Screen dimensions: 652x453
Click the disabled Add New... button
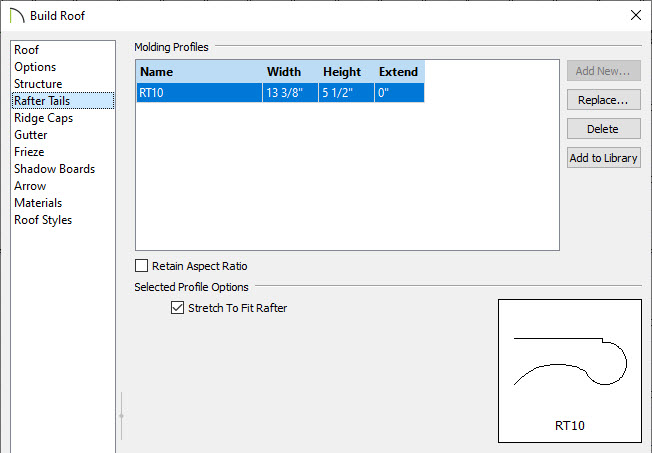click(x=603, y=71)
